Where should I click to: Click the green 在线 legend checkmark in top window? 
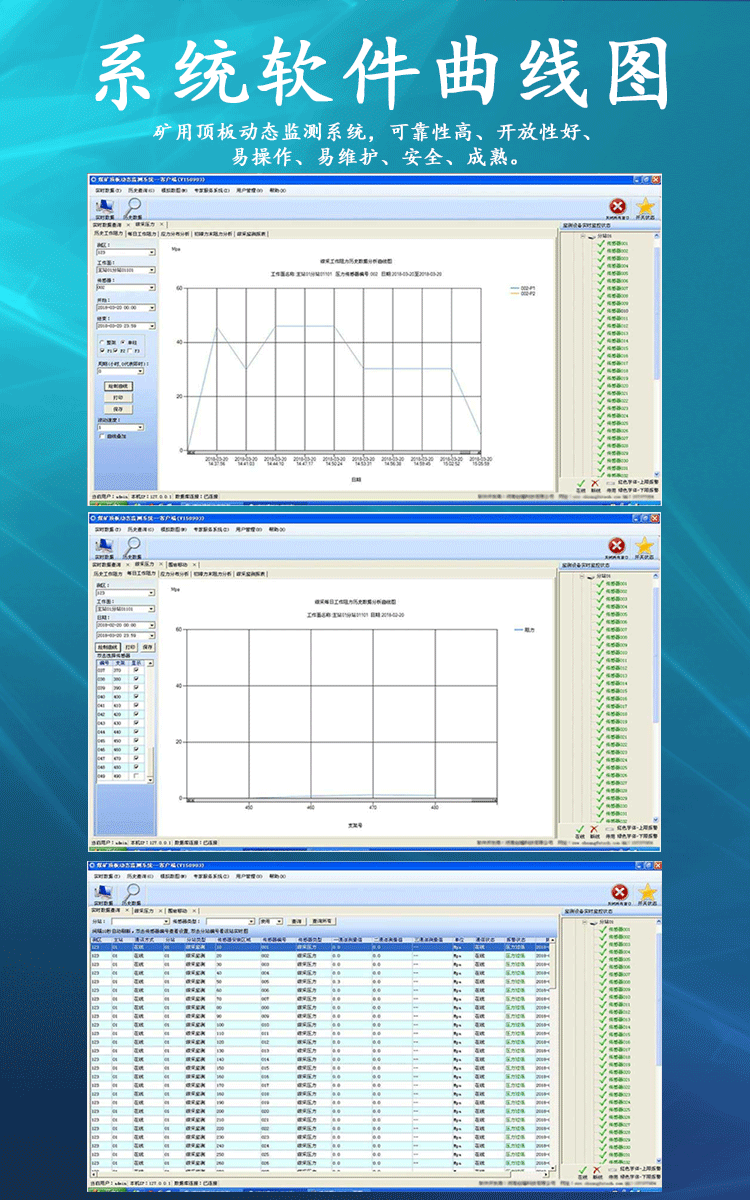[580, 483]
